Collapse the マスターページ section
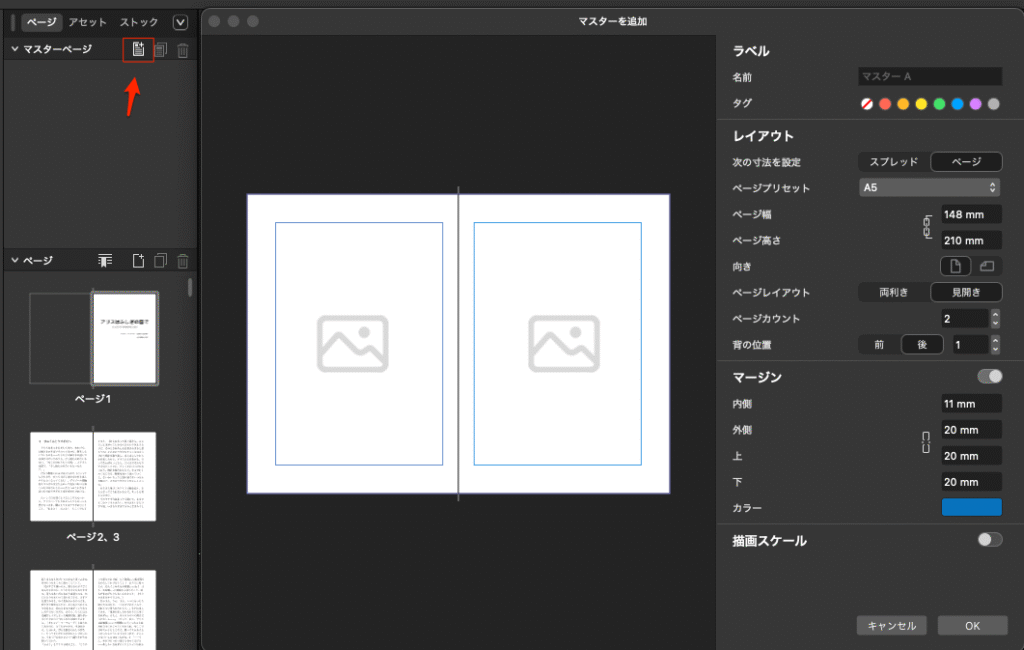 pos(14,49)
